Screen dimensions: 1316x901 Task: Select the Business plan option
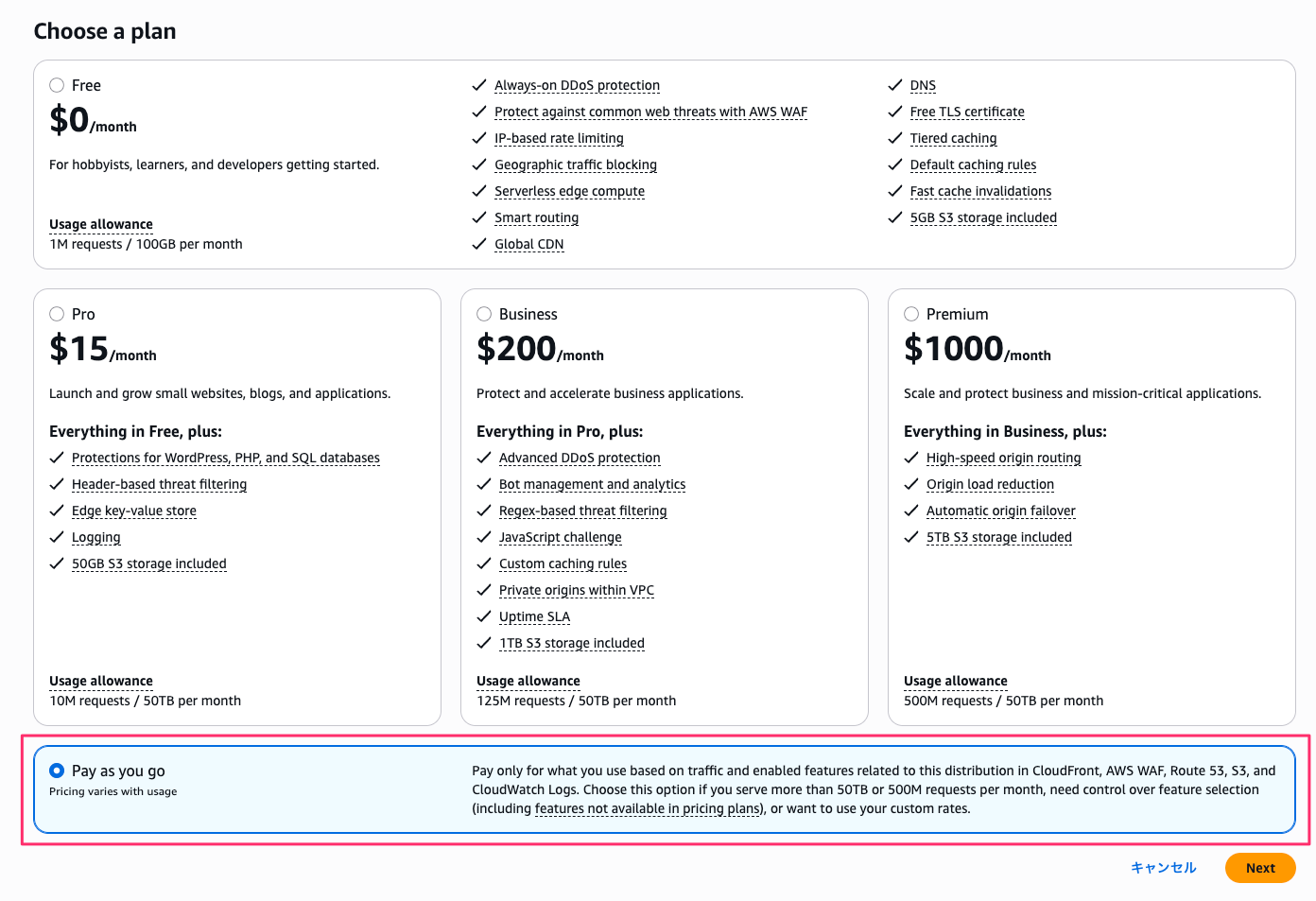(x=484, y=314)
